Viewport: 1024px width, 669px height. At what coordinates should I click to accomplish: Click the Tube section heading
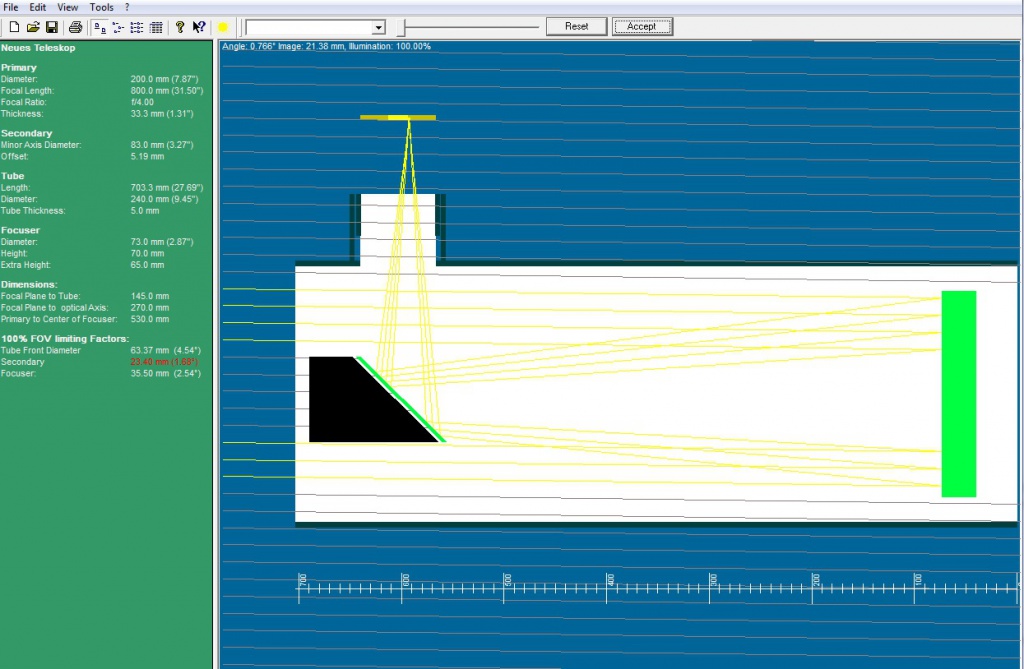pos(12,176)
